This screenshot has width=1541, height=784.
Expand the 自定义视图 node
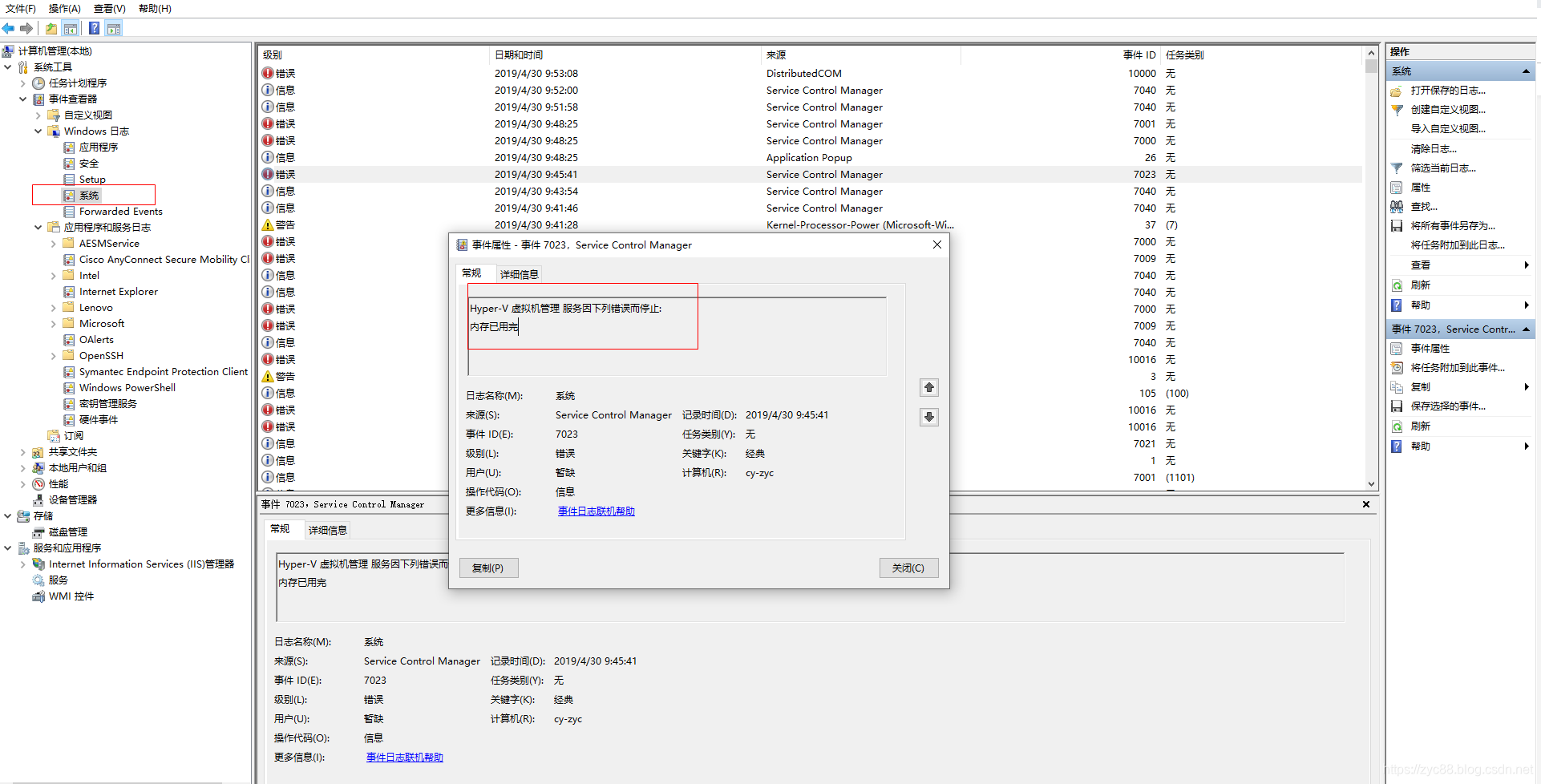[38, 115]
